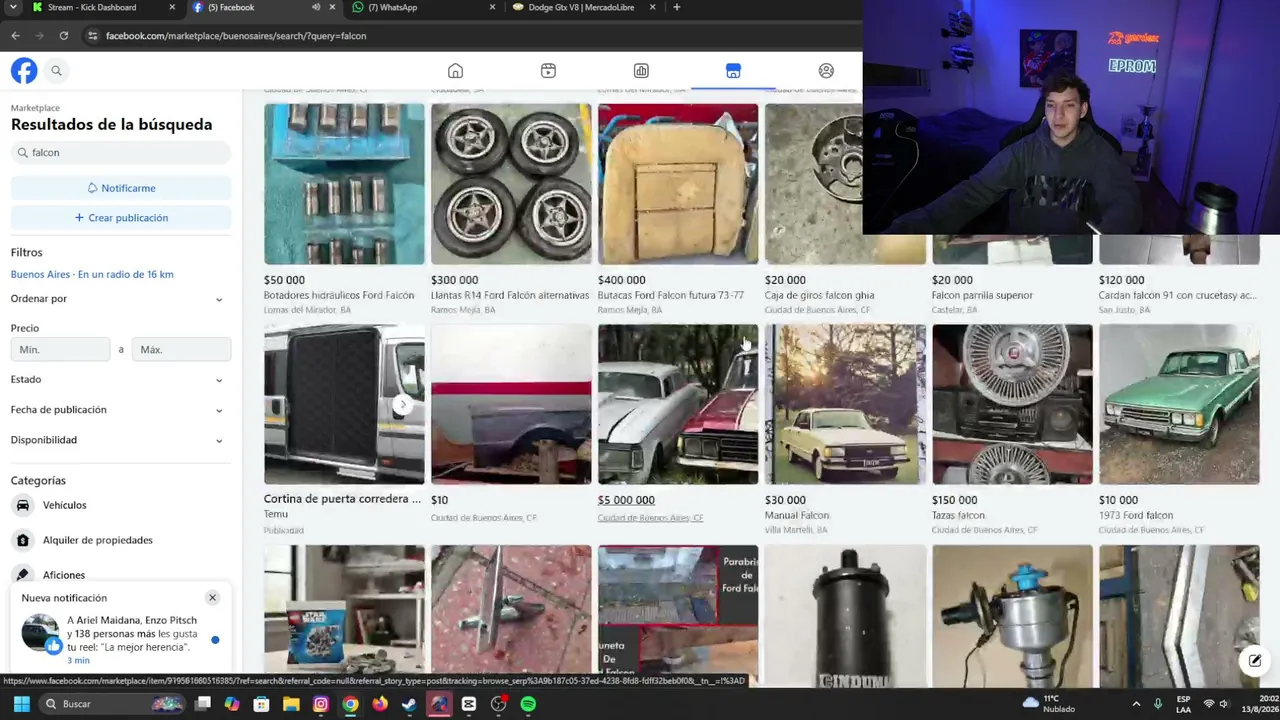
Task: Open the professional dashboard chart icon
Action: (641, 71)
